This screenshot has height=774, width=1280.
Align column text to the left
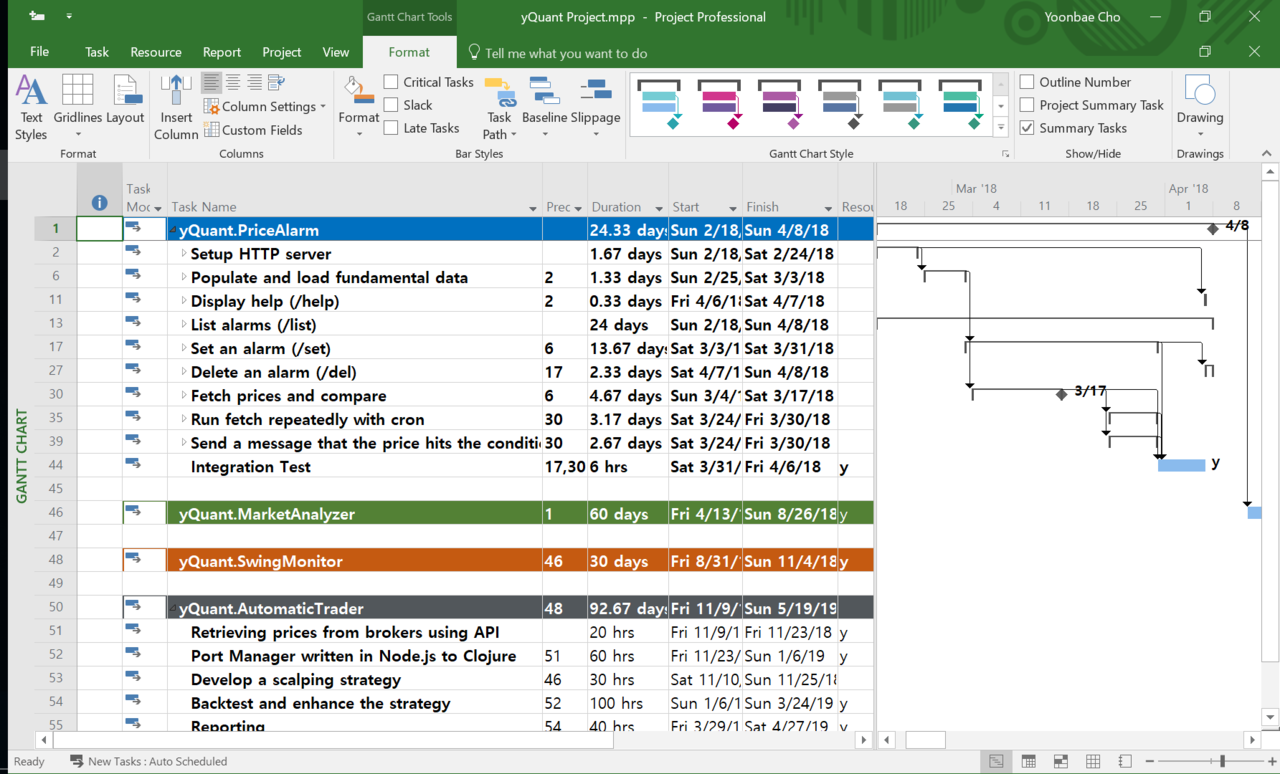point(211,82)
